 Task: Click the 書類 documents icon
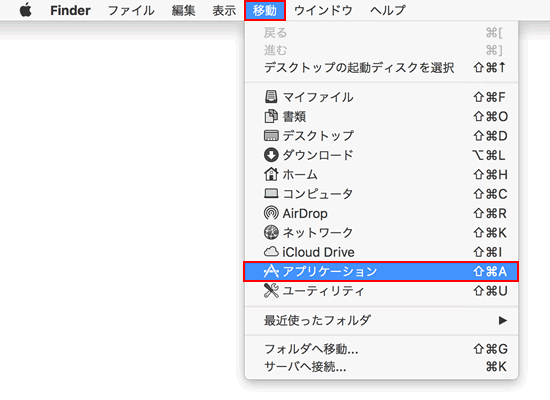(x=271, y=116)
